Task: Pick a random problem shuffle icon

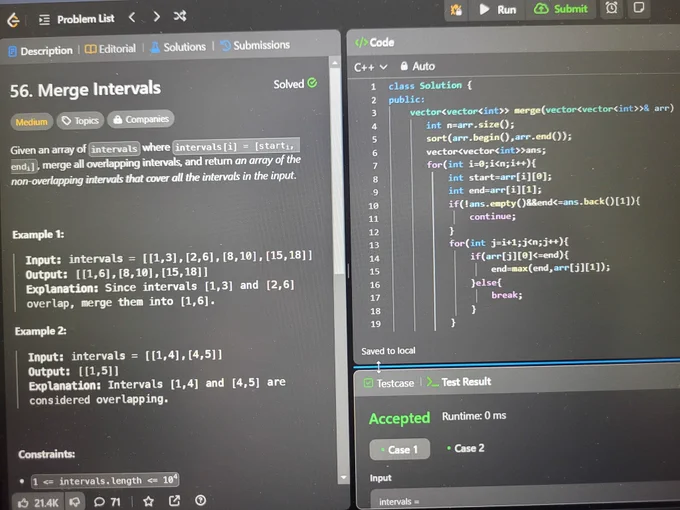Action: (x=180, y=16)
